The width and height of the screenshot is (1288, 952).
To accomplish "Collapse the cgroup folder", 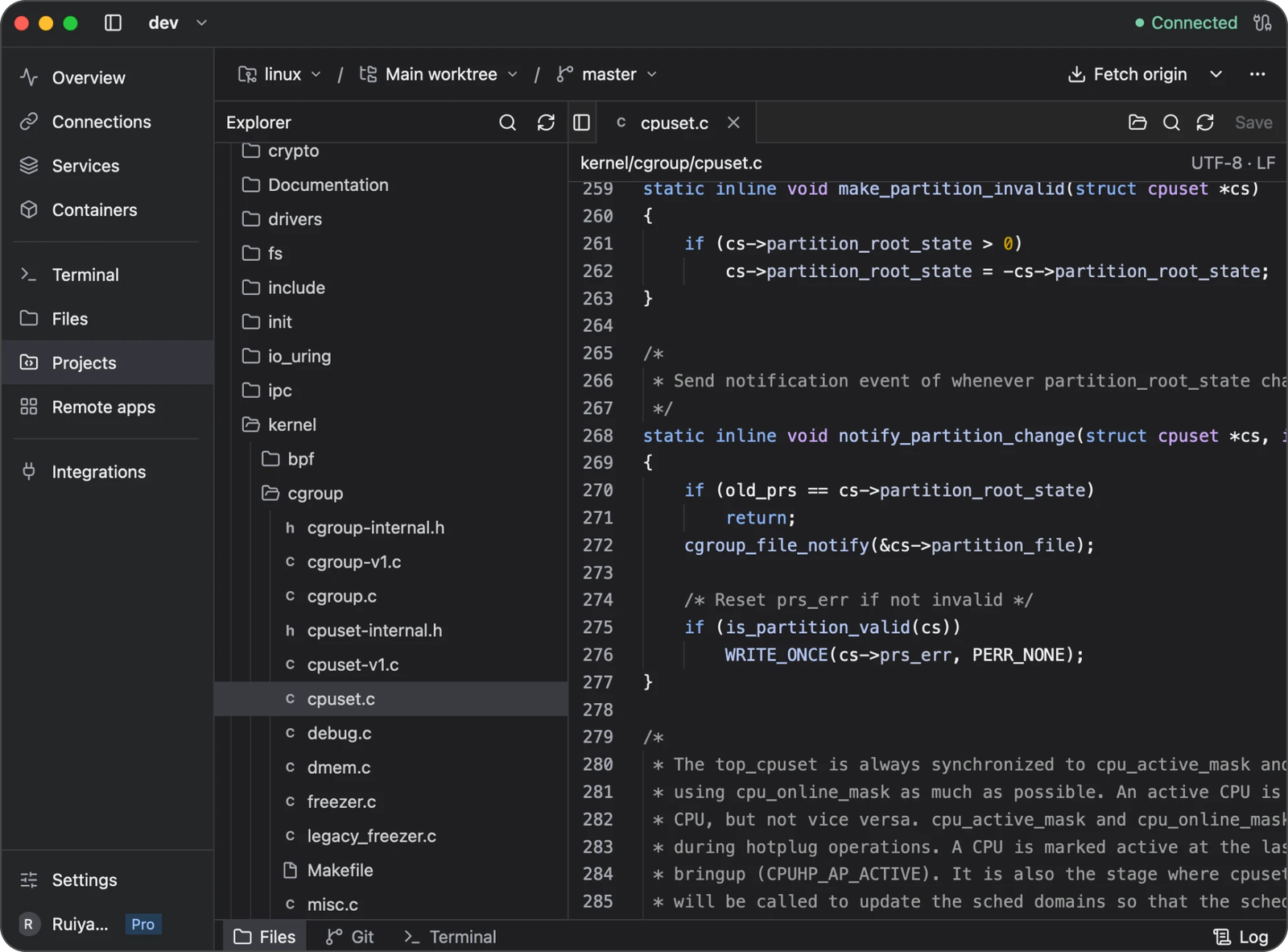I will pos(391,493).
